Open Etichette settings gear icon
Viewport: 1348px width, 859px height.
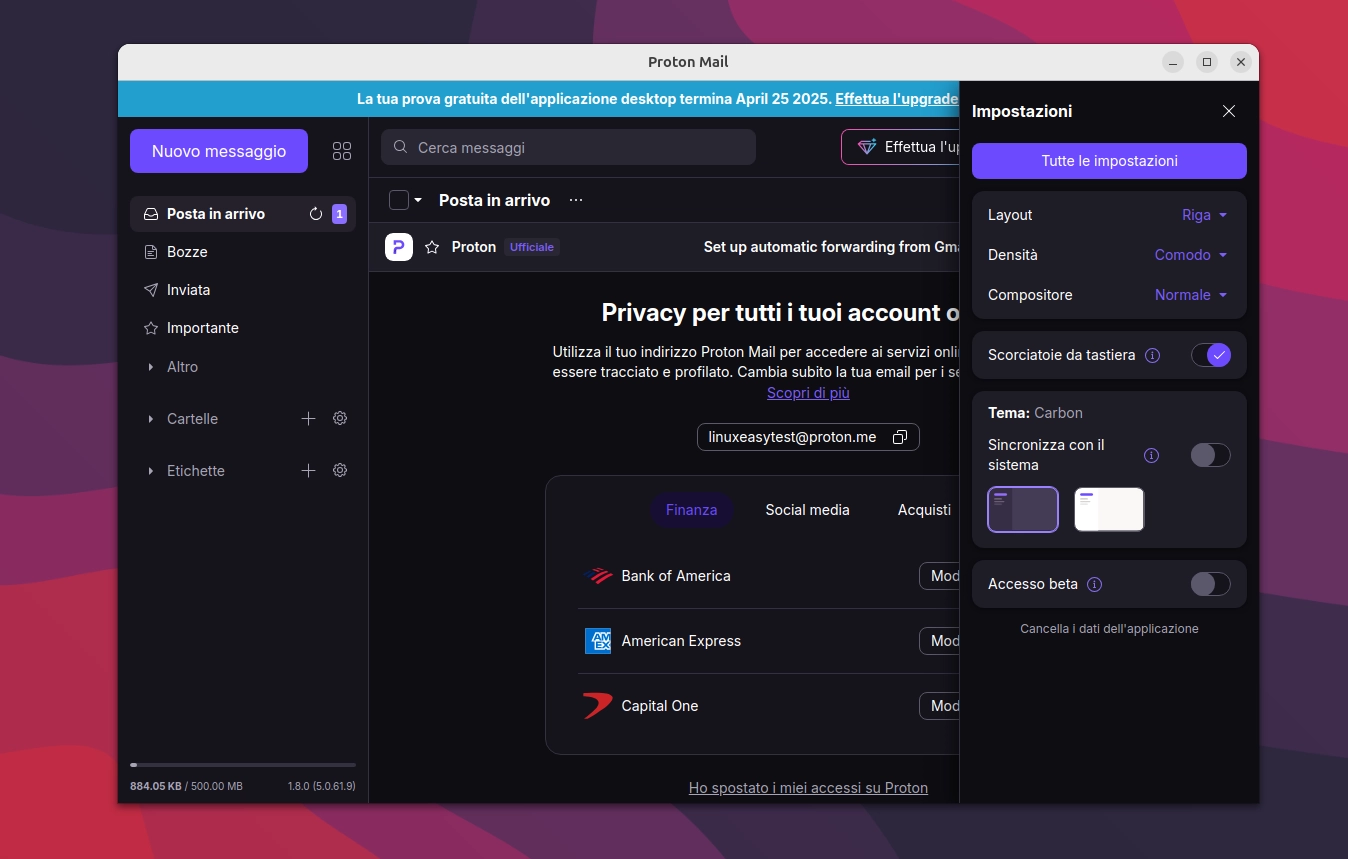coord(340,470)
